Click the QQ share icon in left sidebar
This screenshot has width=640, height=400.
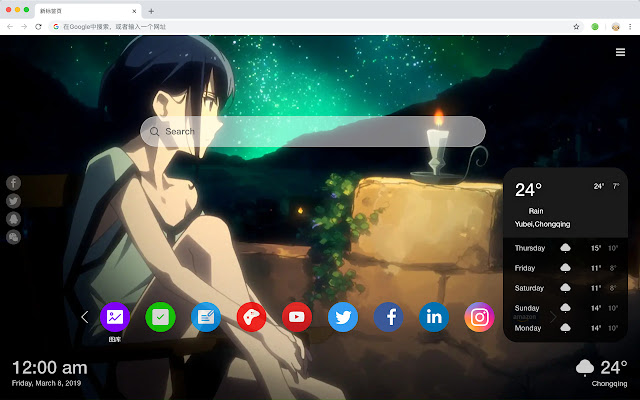coord(13,219)
